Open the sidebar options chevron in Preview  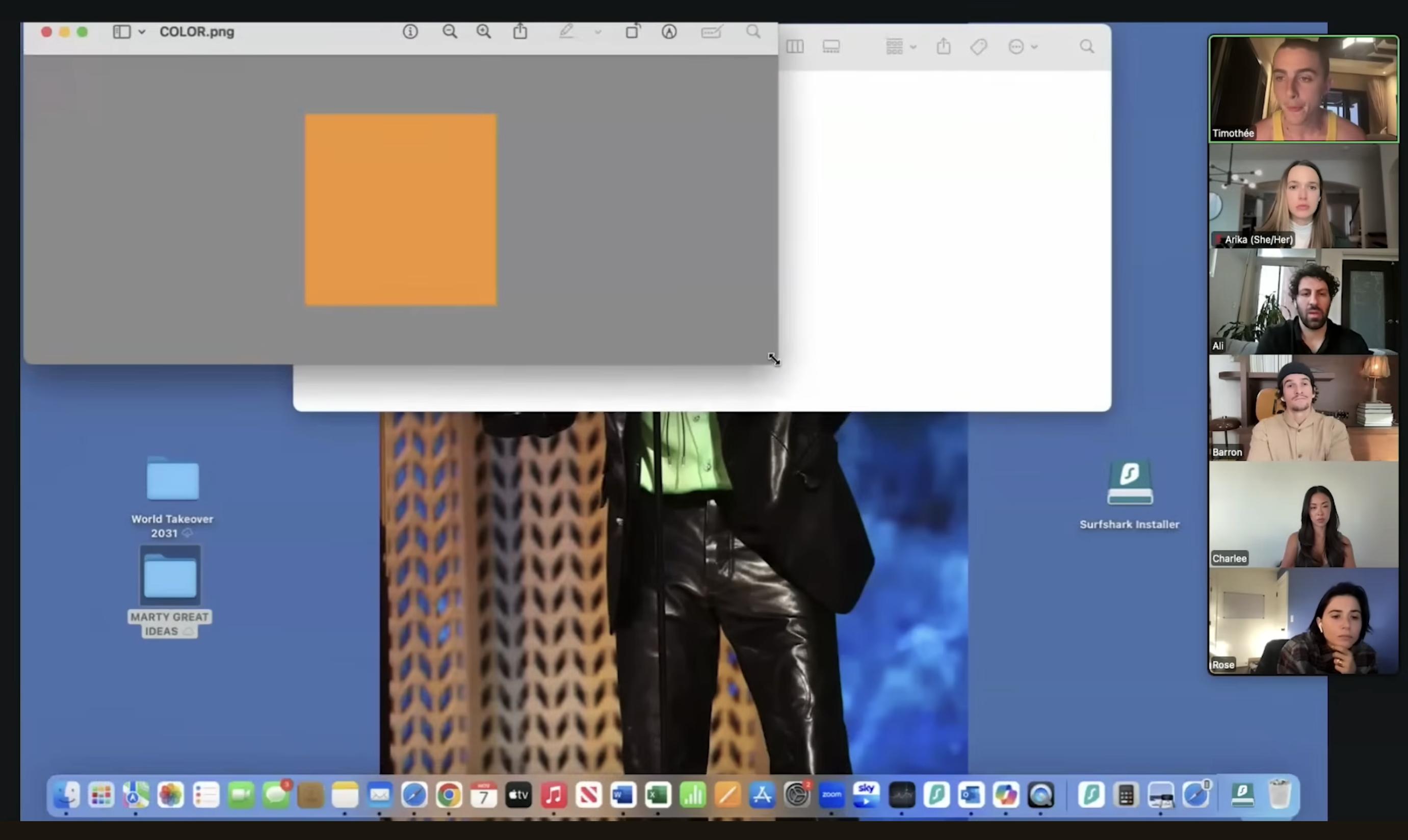point(142,32)
